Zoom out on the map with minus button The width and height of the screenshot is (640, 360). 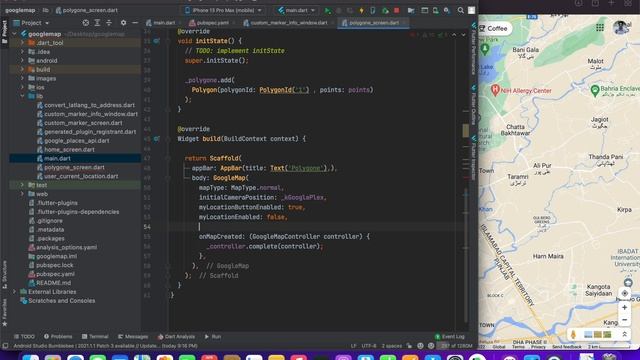click(x=624, y=320)
